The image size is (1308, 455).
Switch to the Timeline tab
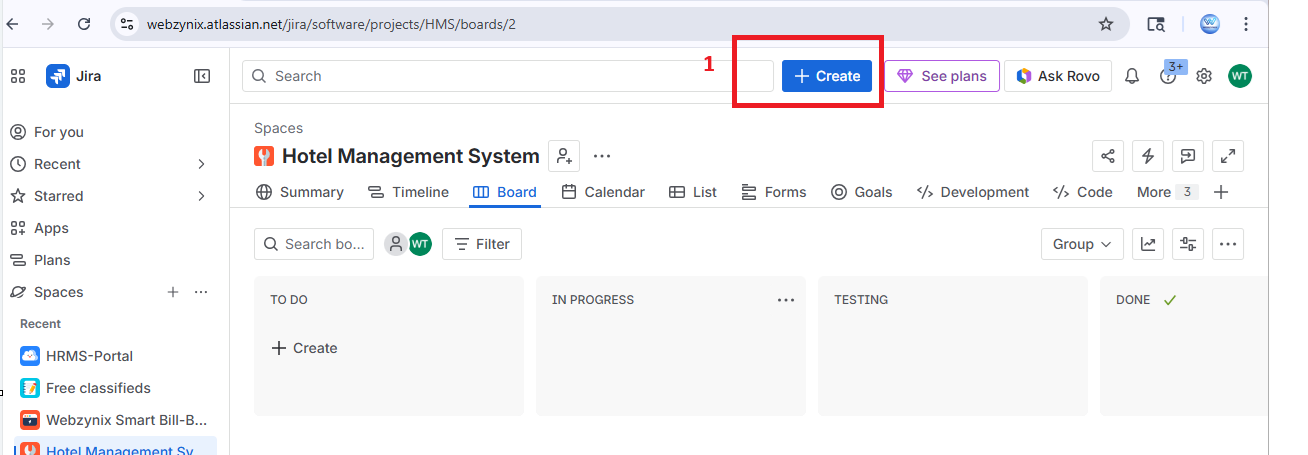[408, 192]
